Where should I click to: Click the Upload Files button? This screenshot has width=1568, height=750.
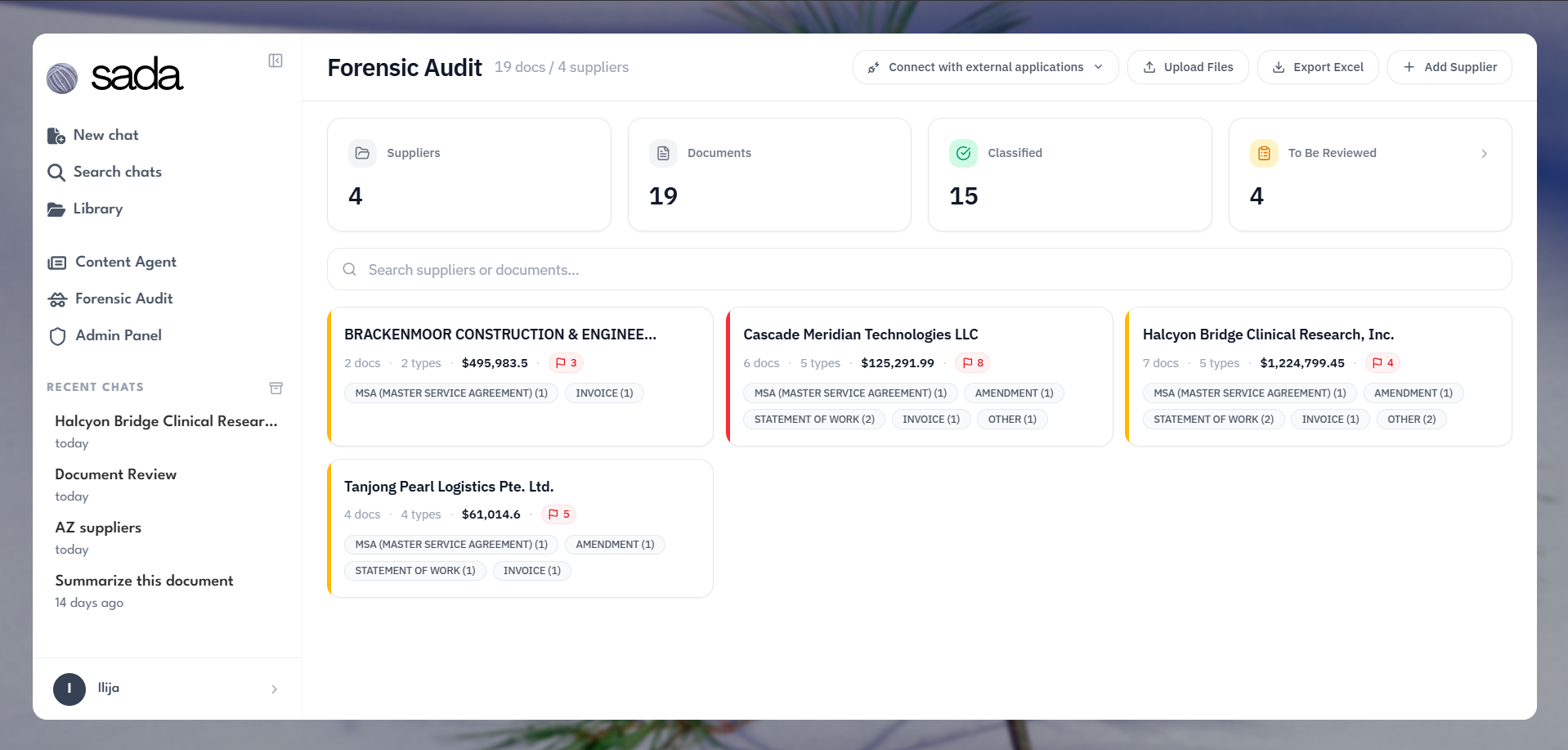1188,67
